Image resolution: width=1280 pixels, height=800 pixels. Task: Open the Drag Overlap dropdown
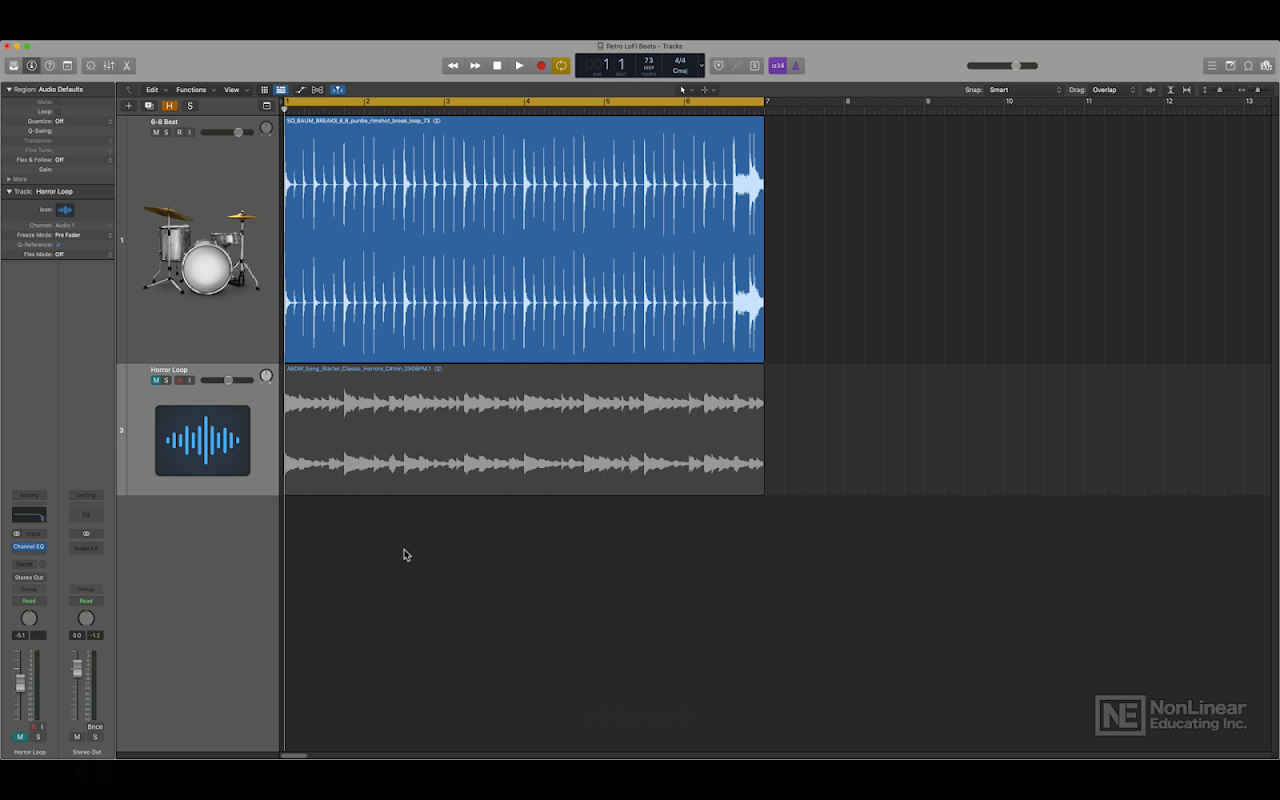tap(1114, 90)
